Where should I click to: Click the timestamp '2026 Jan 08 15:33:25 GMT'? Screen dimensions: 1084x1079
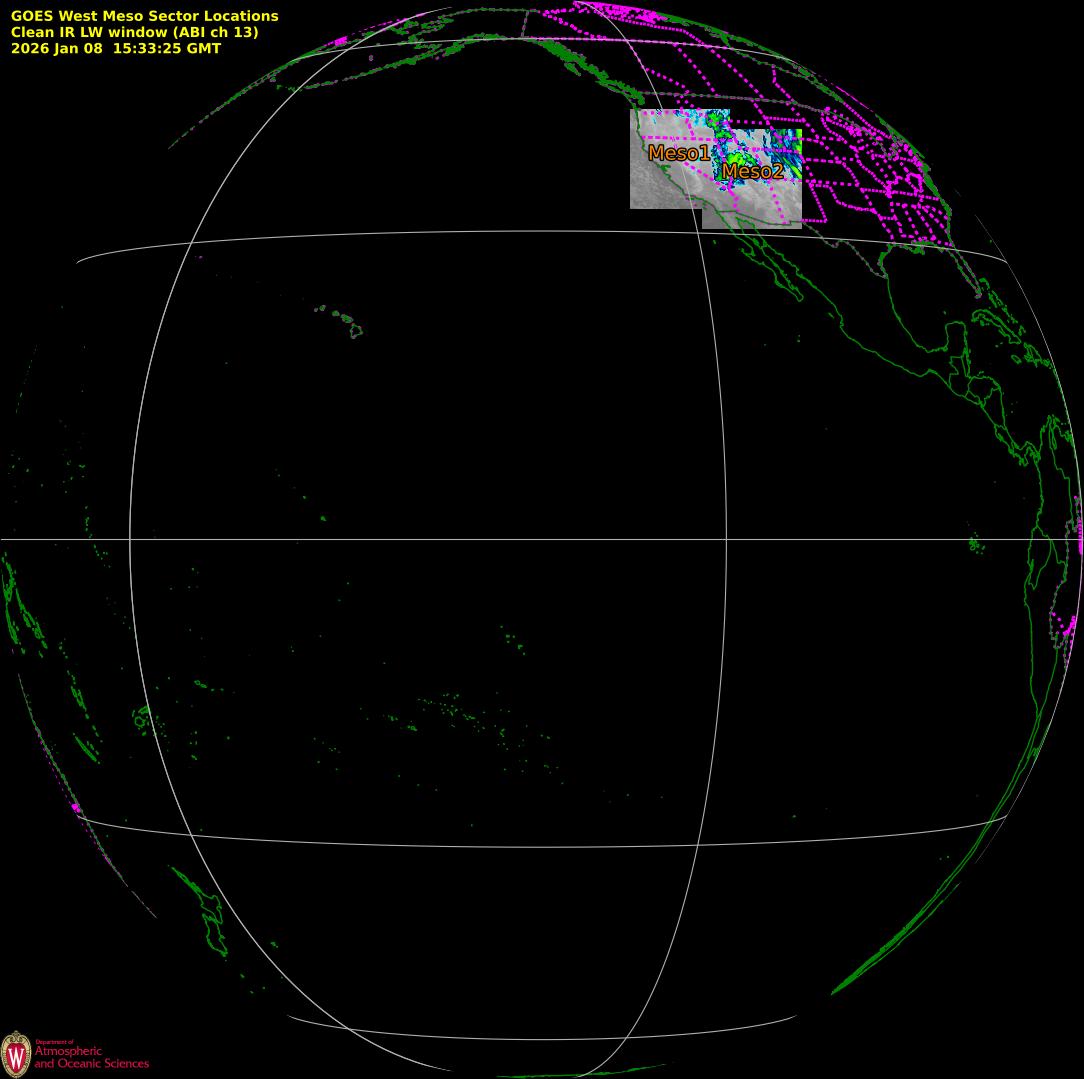pyautogui.click(x=116, y=48)
